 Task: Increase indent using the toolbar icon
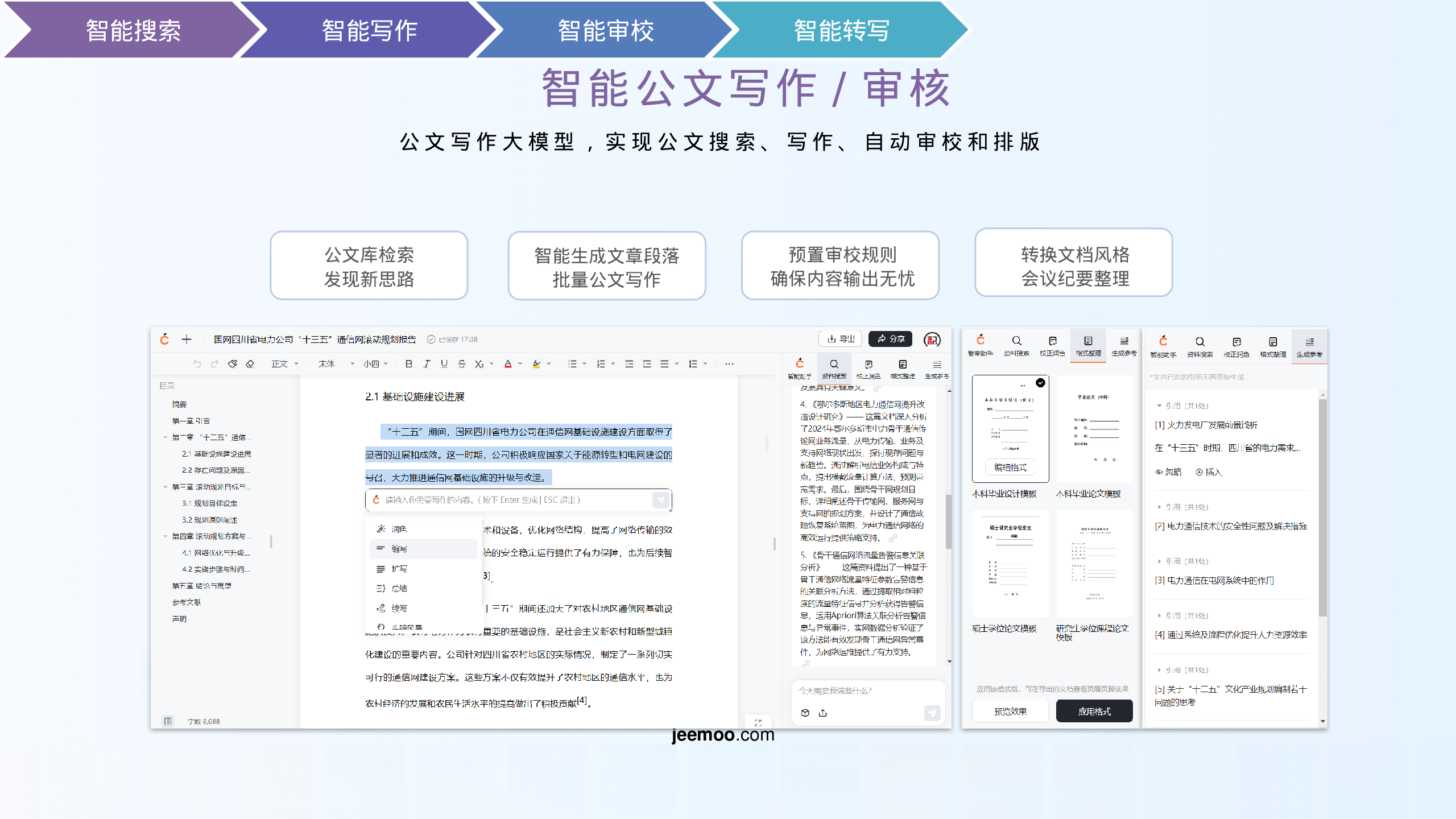(x=647, y=364)
